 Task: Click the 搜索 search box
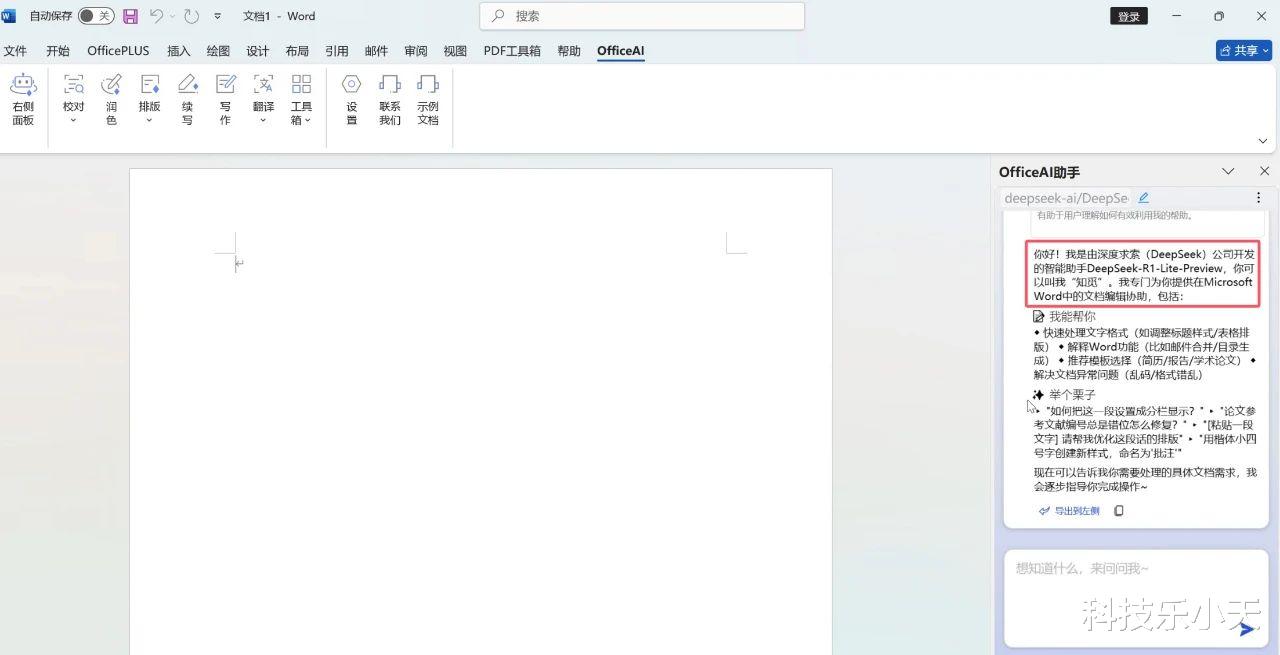[x=642, y=16]
